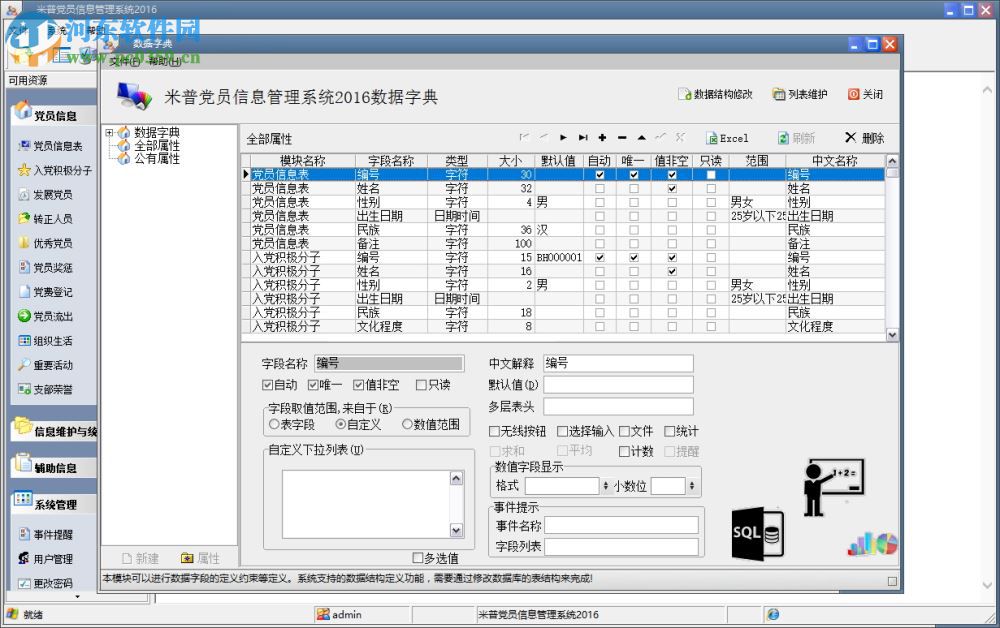1000x628 pixels.
Task: Click the 刷新 refresh button
Action: pos(797,138)
